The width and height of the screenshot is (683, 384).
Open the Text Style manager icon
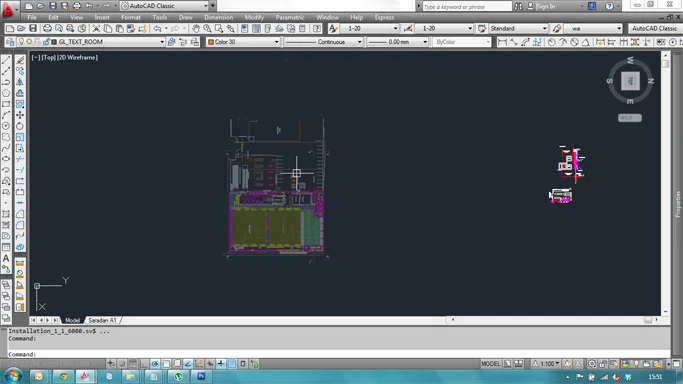point(333,29)
